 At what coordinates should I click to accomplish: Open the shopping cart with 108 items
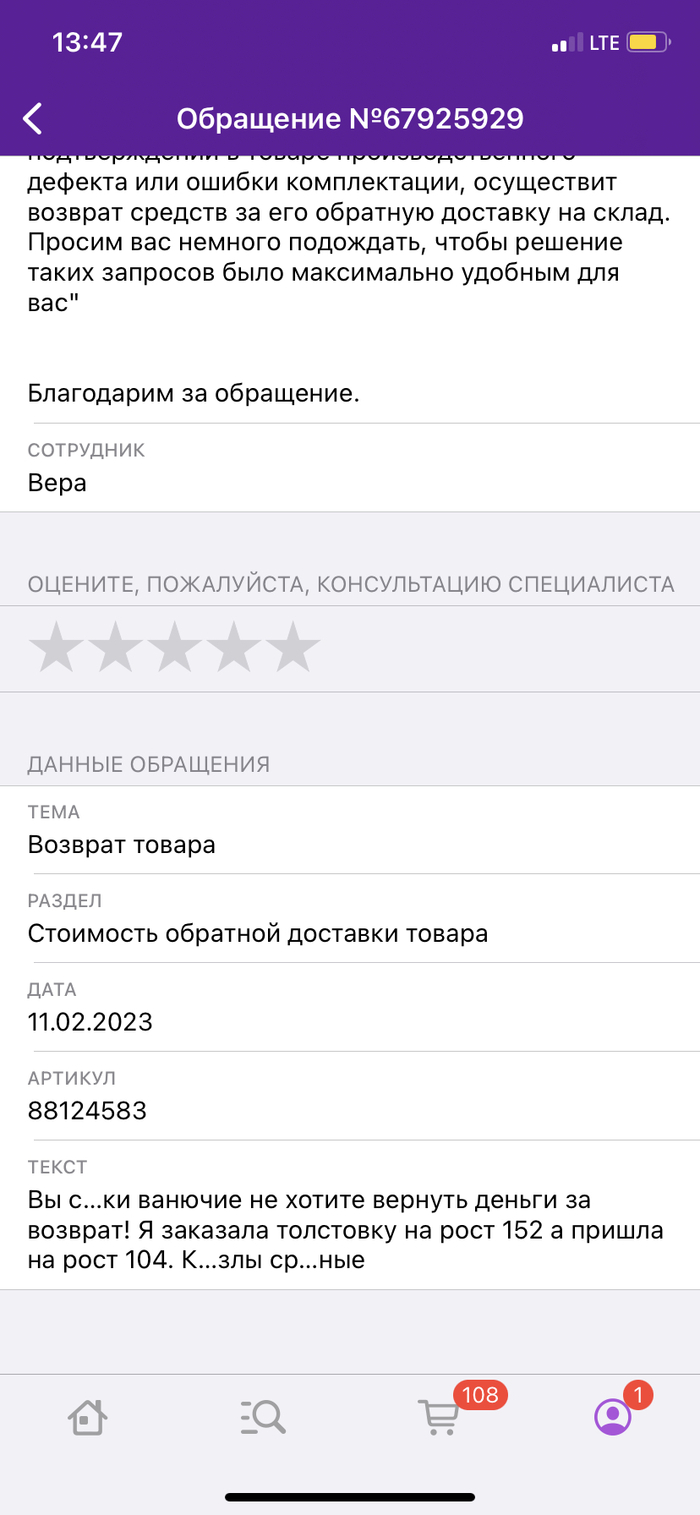(438, 1416)
